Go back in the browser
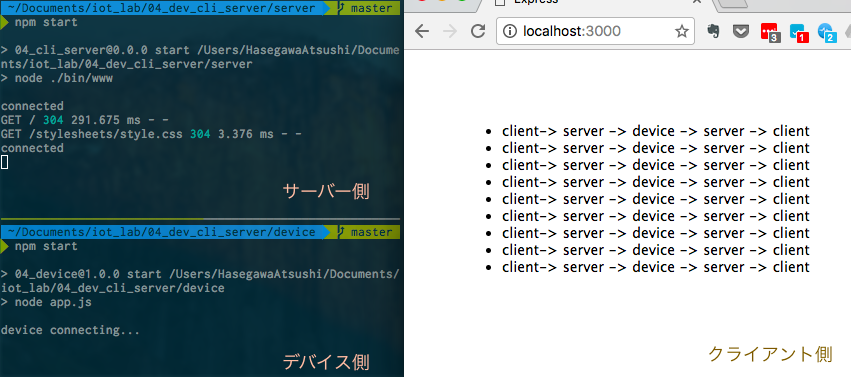851x377 pixels. pyautogui.click(x=422, y=31)
